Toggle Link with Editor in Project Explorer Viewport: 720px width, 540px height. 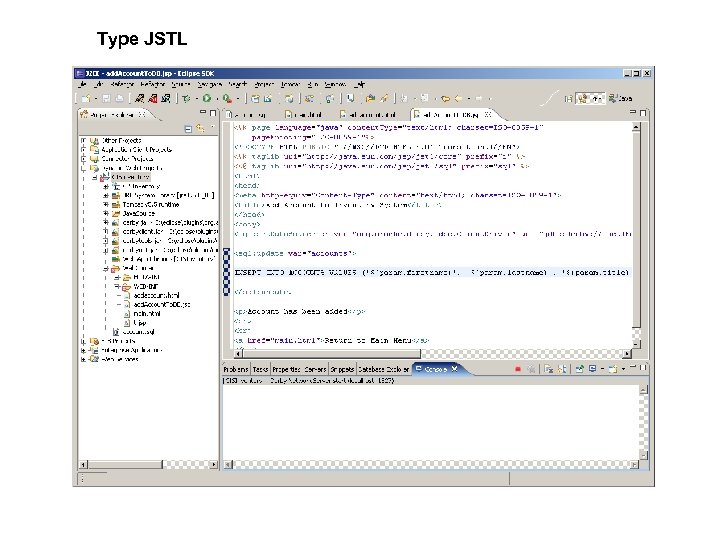[x=200, y=129]
